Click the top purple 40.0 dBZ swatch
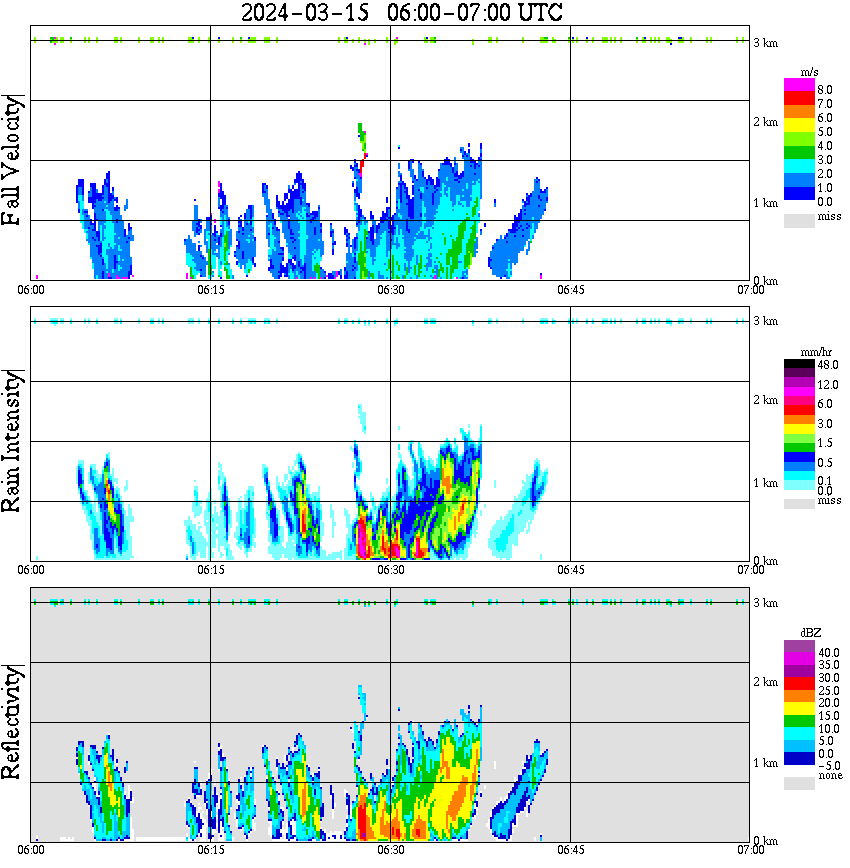 point(799,647)
